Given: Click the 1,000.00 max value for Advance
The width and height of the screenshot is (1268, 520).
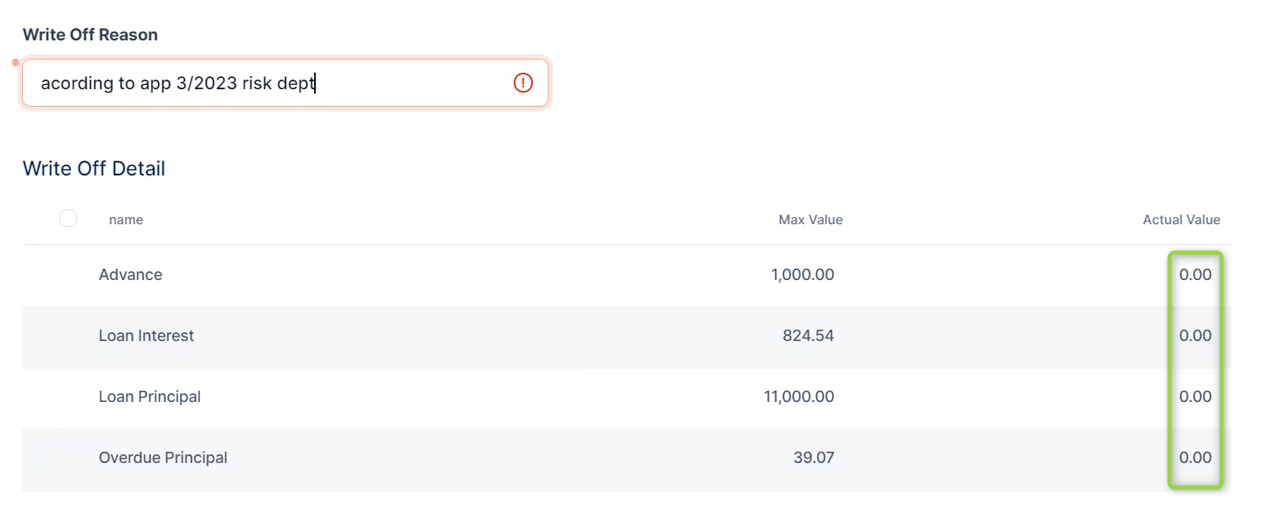Looking at the screenshot, I should pos(802,275).
